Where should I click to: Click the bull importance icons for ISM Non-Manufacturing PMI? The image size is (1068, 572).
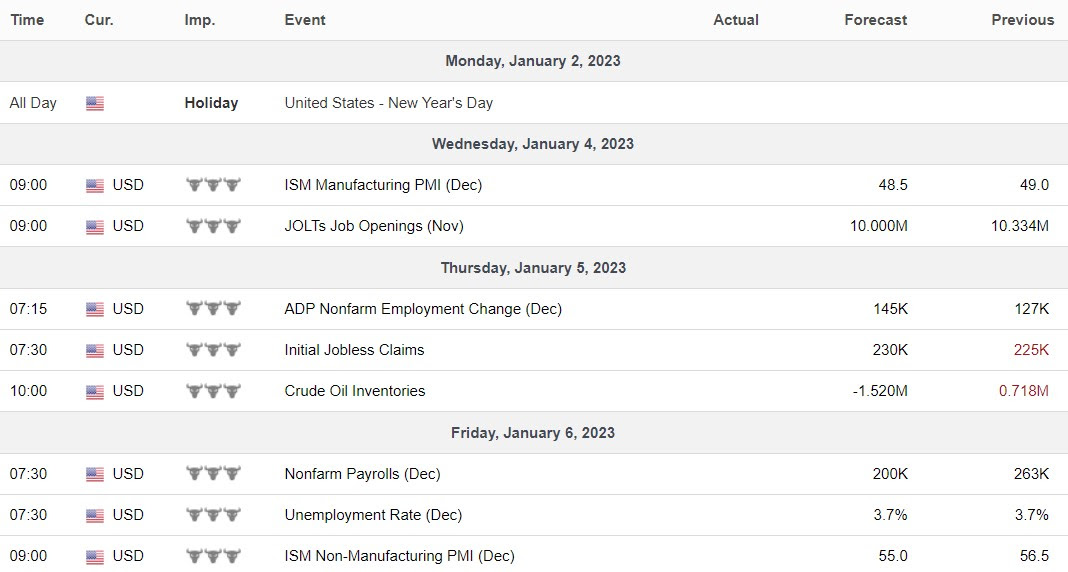[x=213, y=556]
